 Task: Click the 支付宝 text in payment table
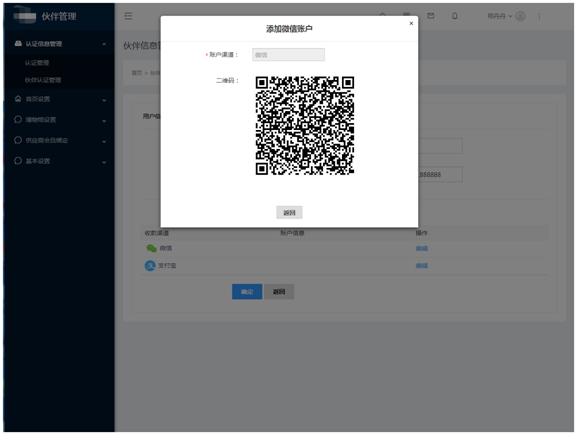(x=167, y=266)
